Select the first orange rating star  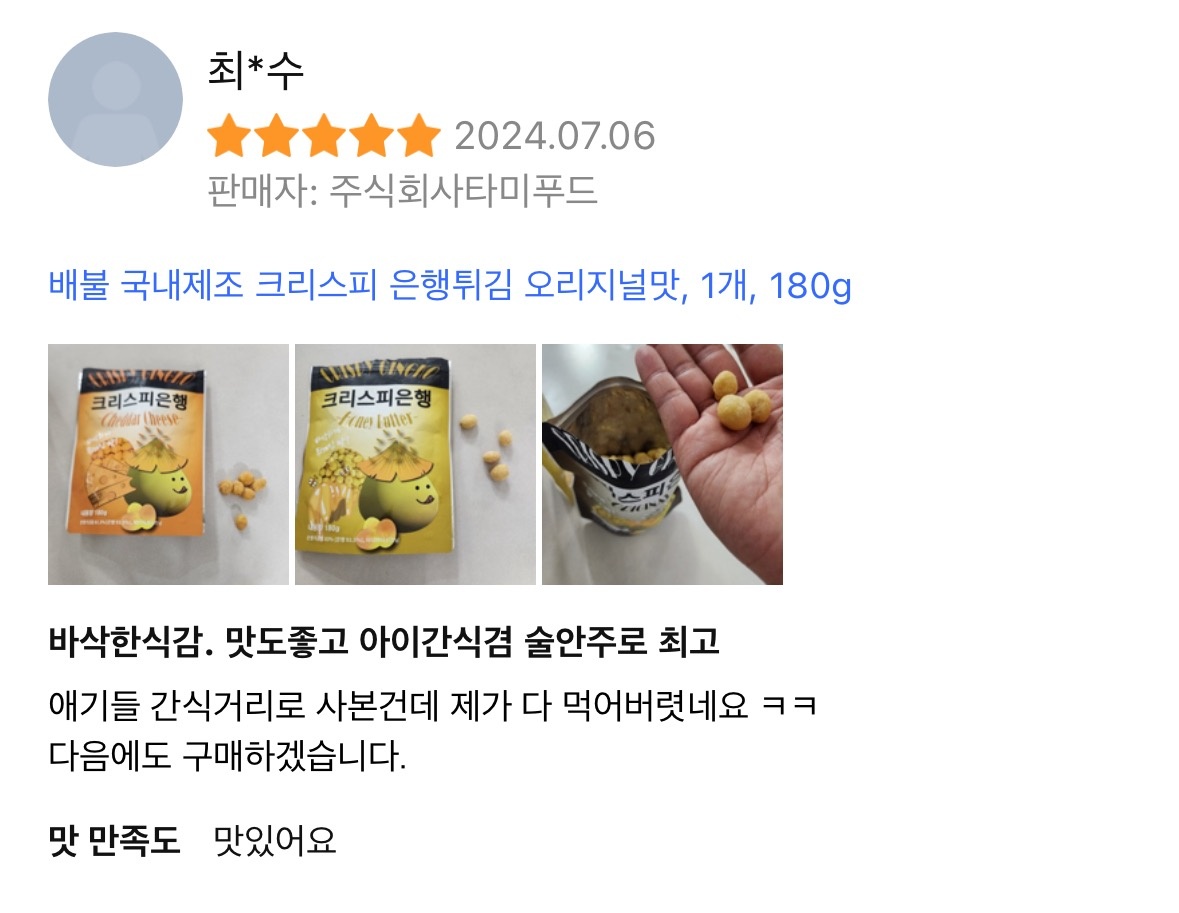(230, 135)
